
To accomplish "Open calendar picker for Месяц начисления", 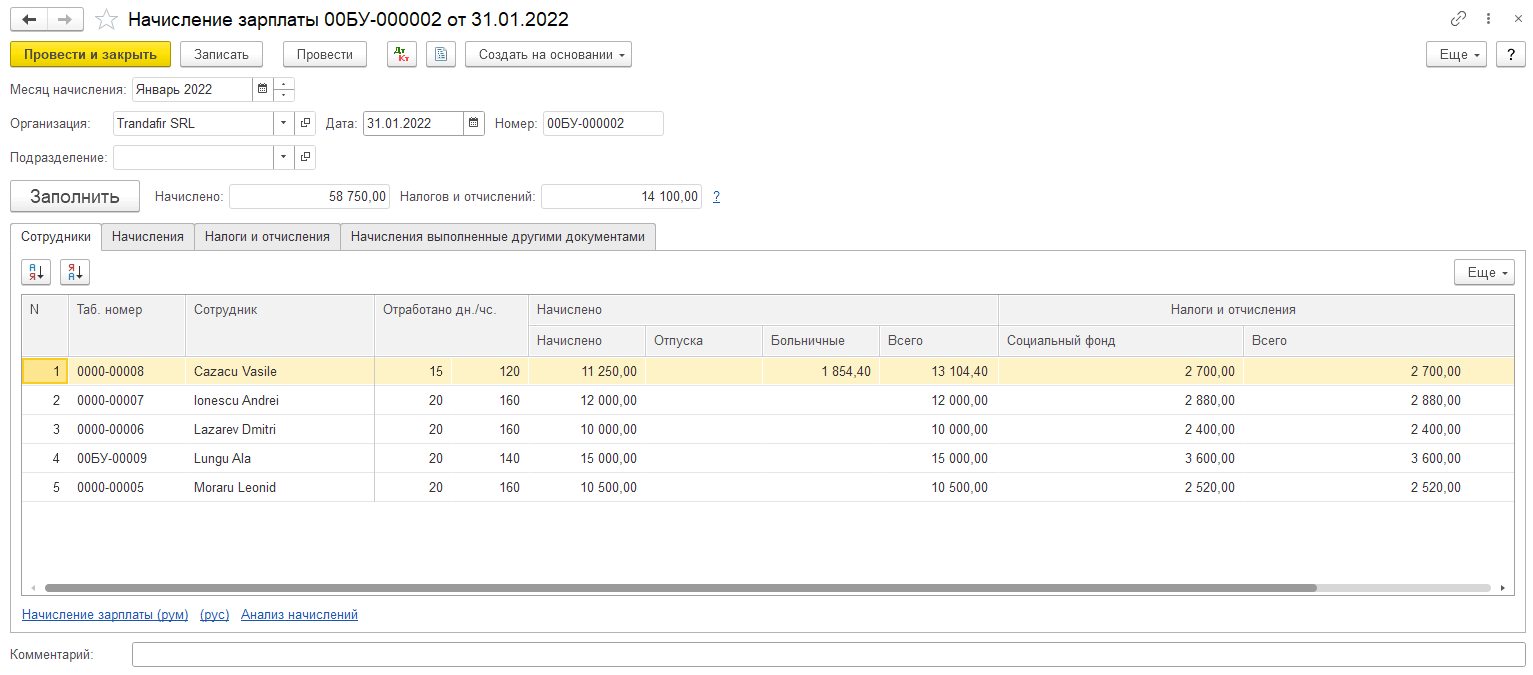I will [263, 89].
